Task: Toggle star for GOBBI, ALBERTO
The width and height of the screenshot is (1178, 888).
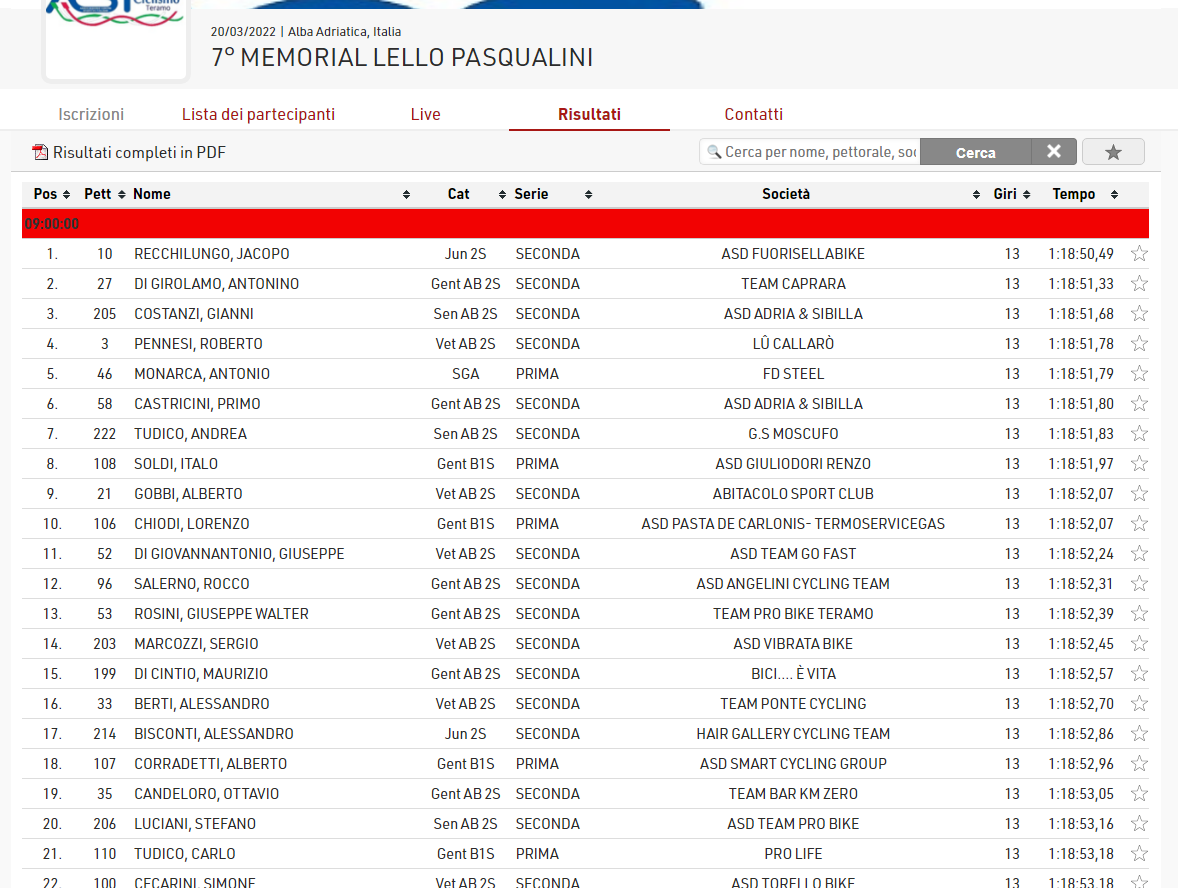Action: [1139, 494]
